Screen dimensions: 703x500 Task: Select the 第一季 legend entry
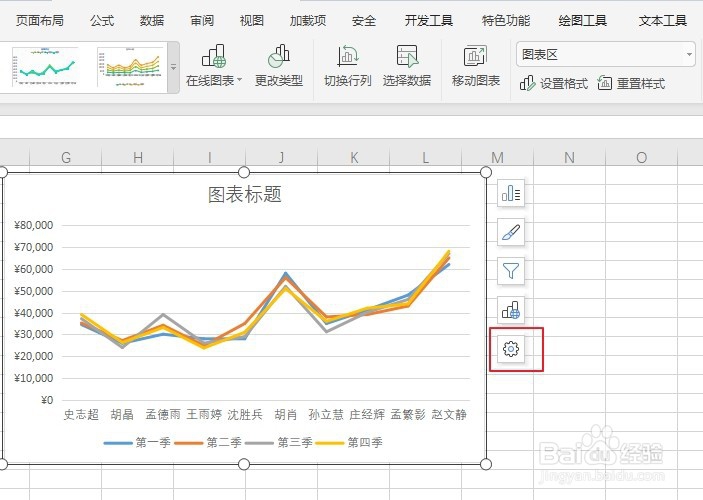[x=137, y=443]
